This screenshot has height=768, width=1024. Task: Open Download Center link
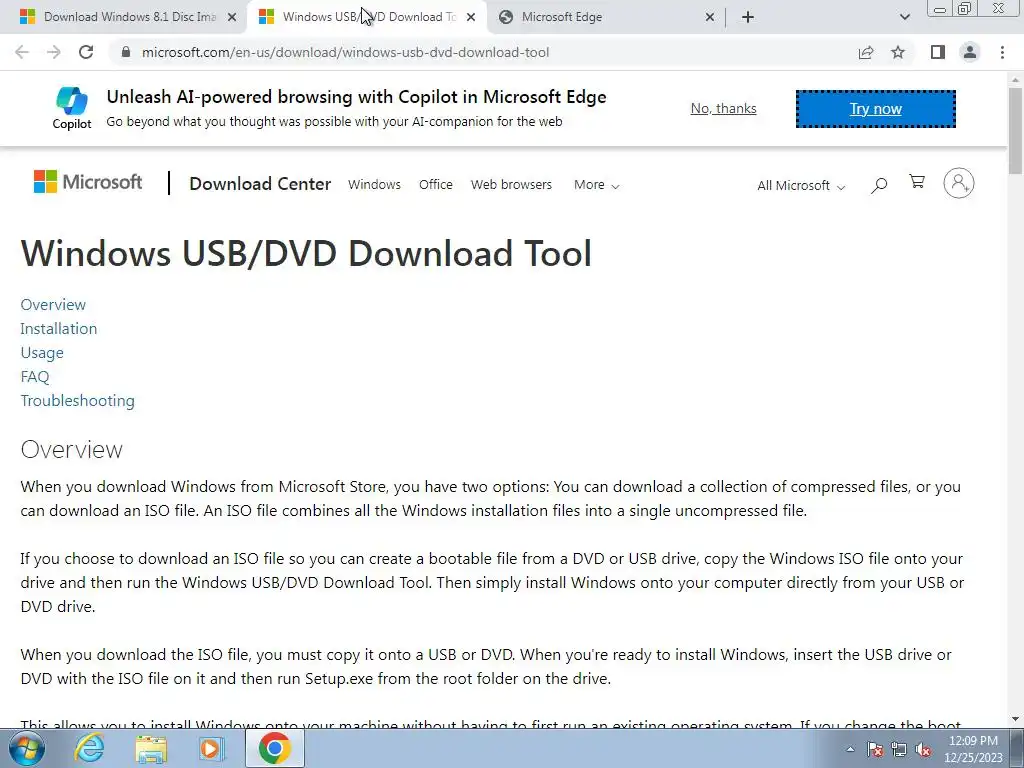260,184
